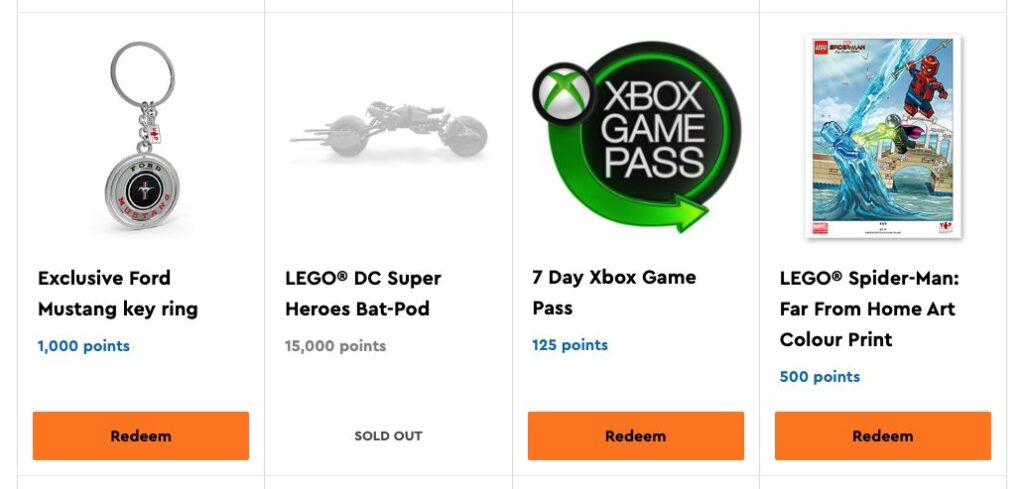Open the greyed-out Bat-Pod product image
The image size is (1024, 489).
pos(388,130)
